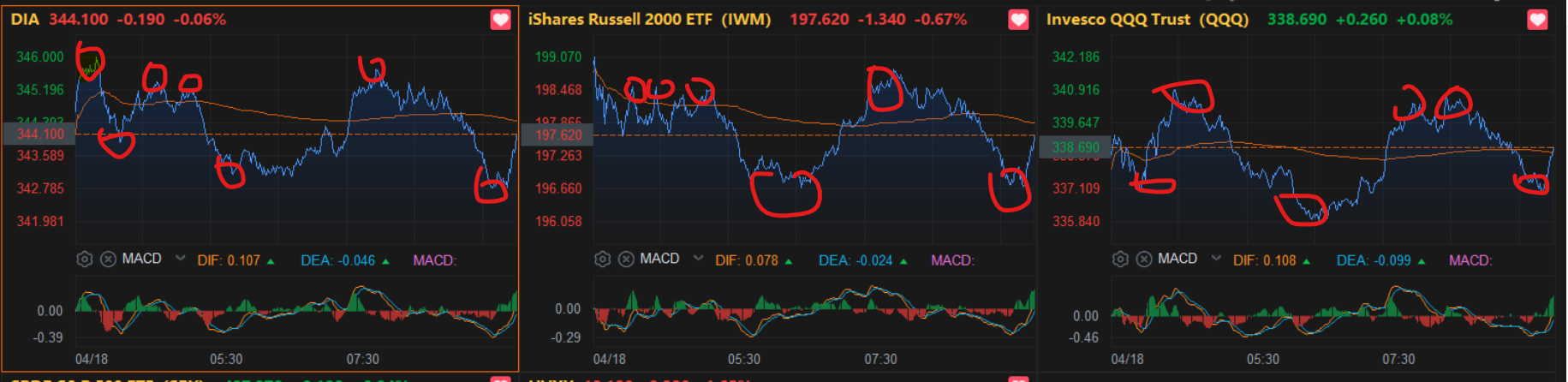Click QQQ percent change +0.08%
The width and height of the screenshot is (1568, 382).
click(x=1424, y=19)
